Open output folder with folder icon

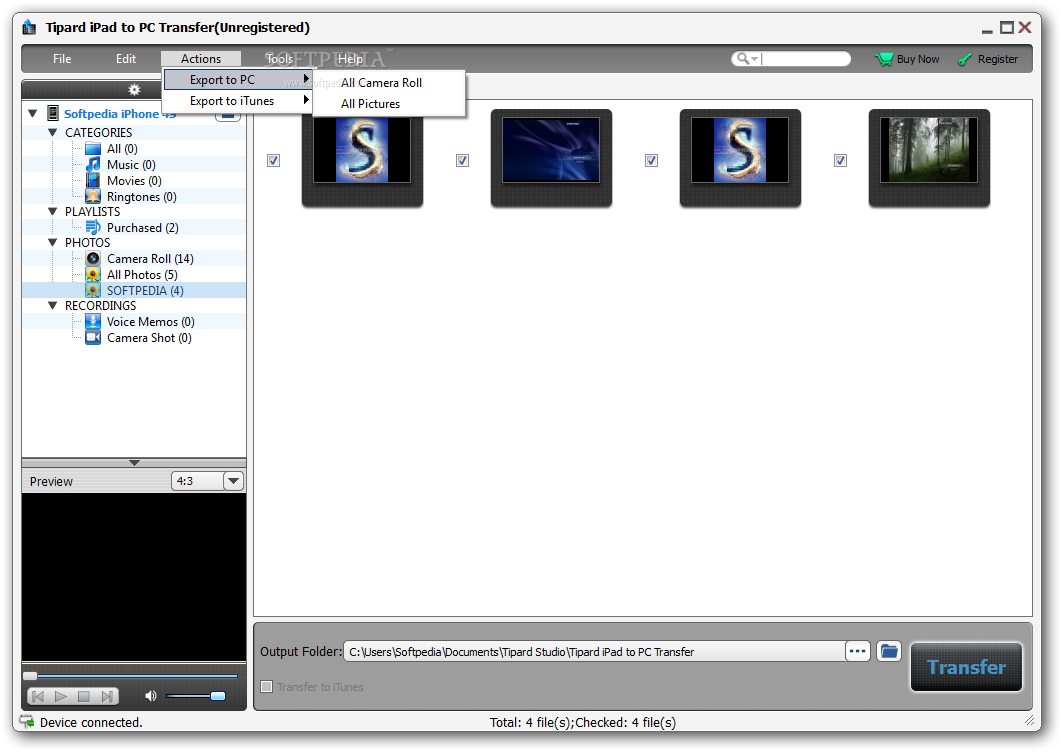click(x=889, y=652)
